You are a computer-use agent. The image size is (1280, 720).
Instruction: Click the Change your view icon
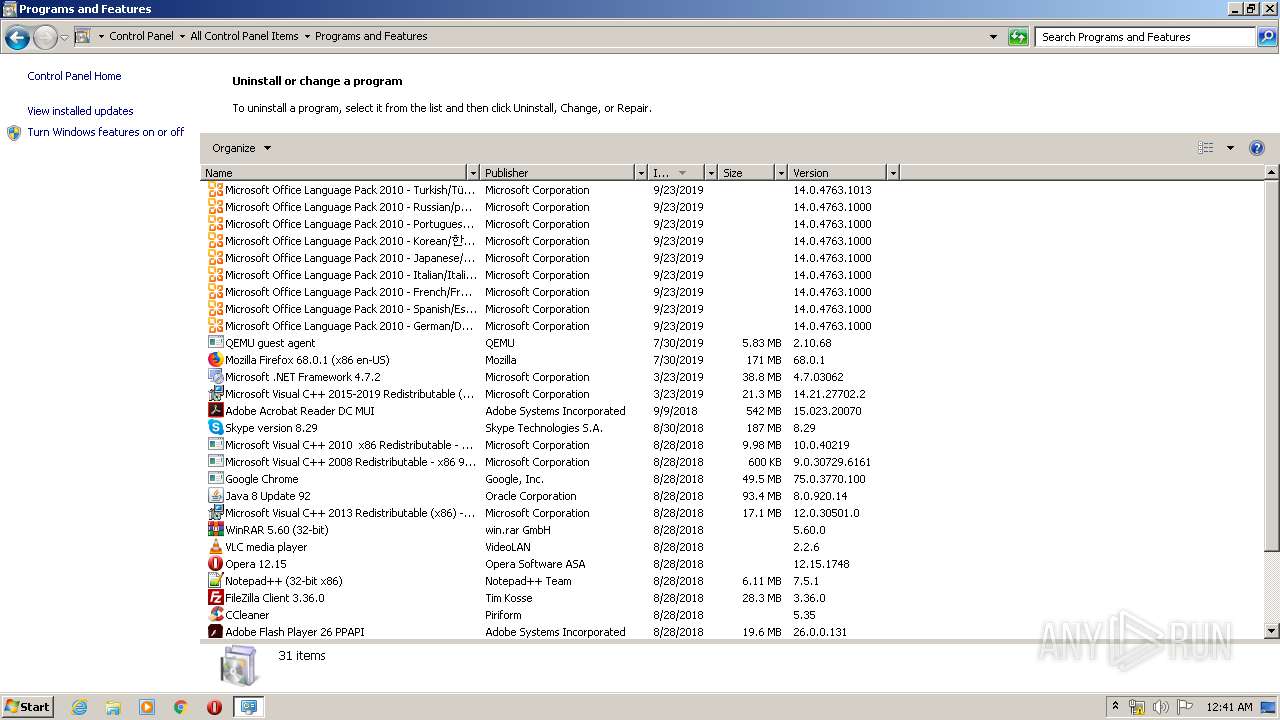(1206, 148)
